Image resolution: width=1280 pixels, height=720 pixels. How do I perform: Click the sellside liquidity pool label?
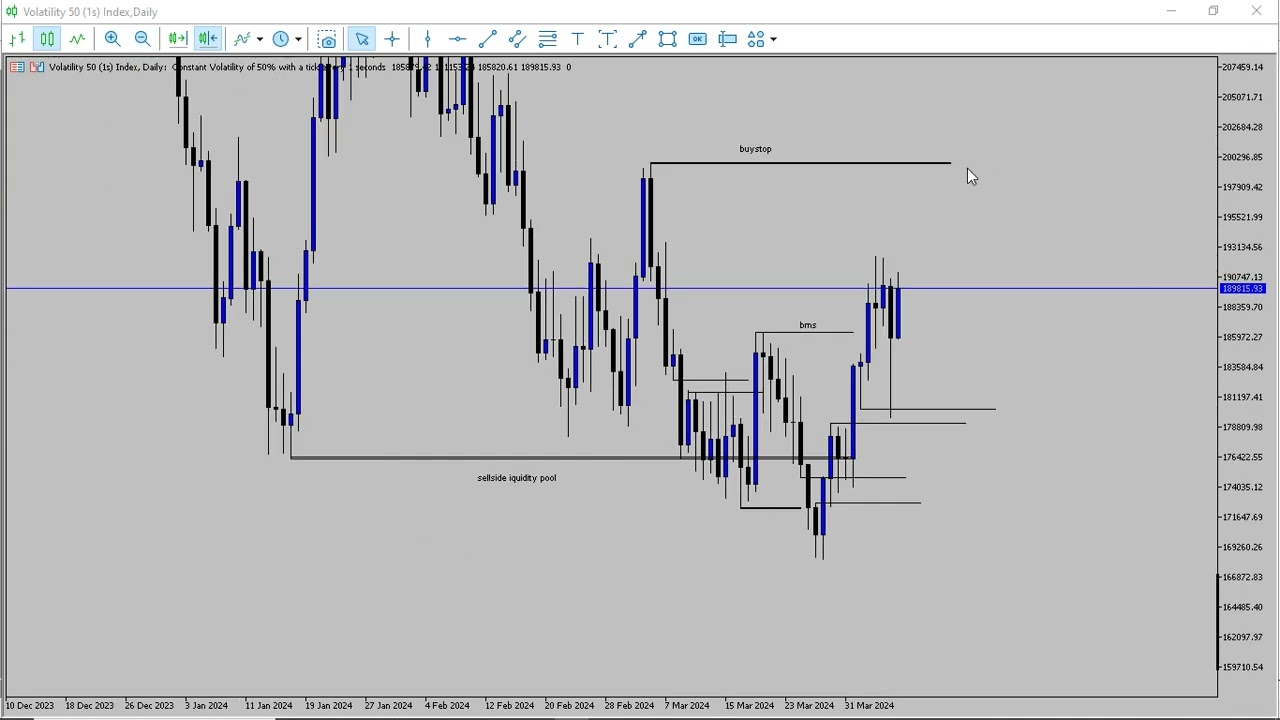tap(517, 478)
